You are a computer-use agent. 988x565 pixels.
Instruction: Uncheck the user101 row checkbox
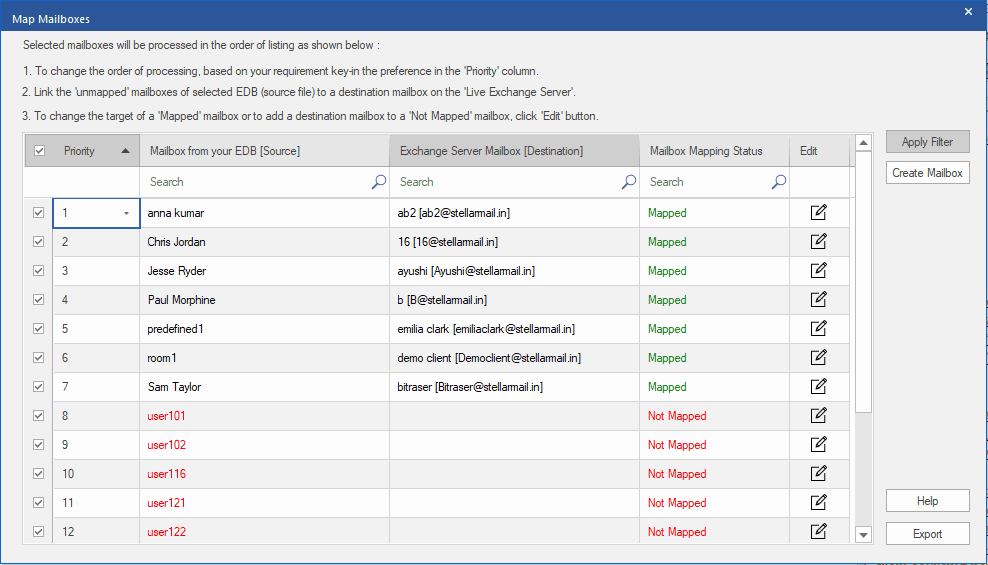[x=38, y=416]
